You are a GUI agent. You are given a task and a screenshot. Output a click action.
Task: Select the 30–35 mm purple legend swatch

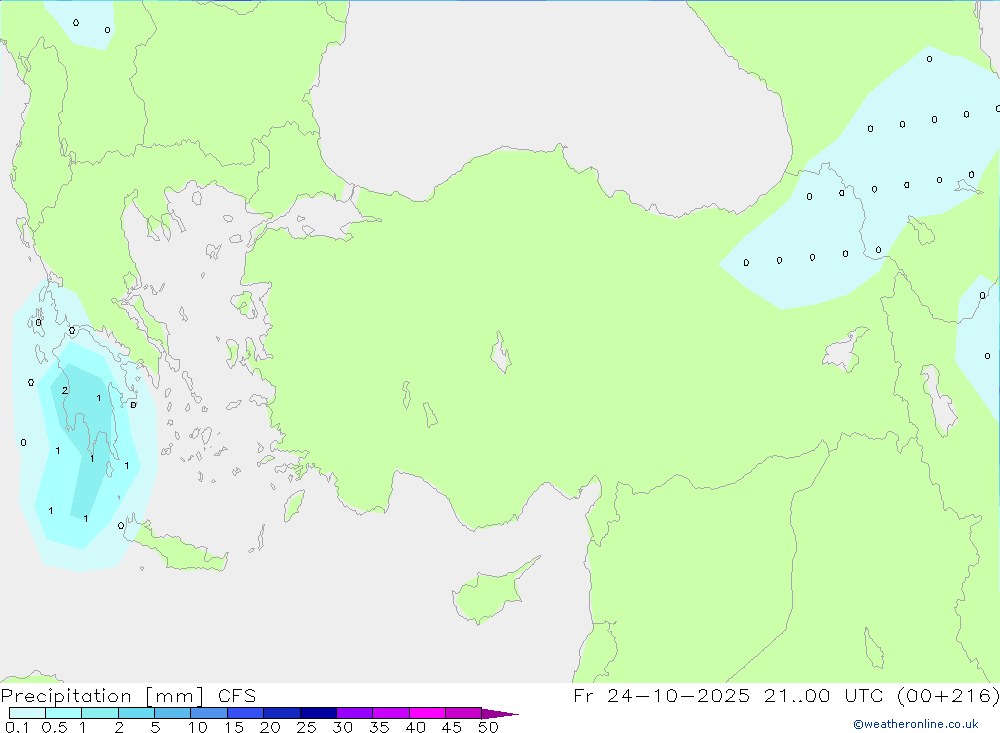[355, 713]
